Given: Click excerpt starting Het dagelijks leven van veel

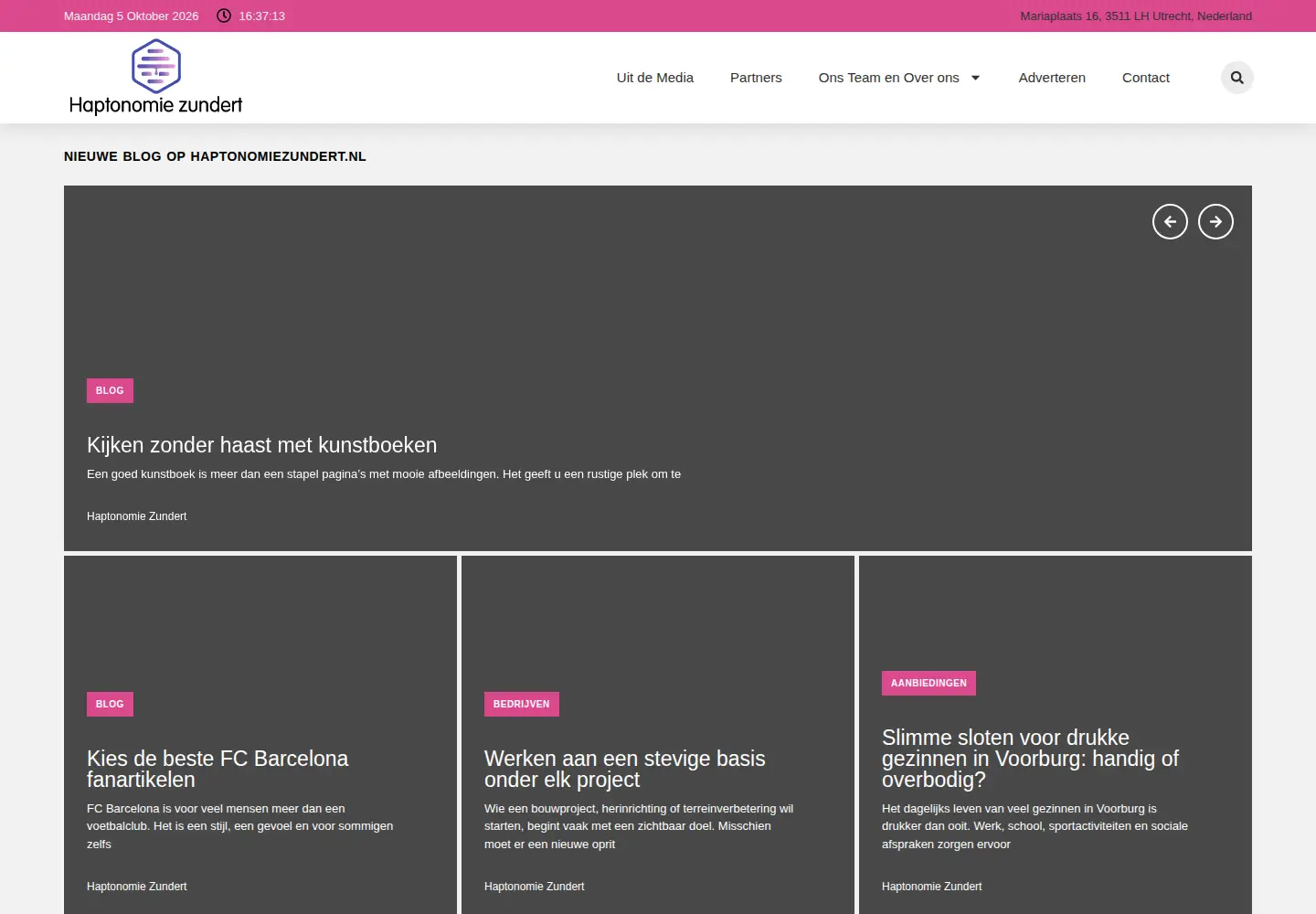Looking at the screenshot, I should (1035, 826).
